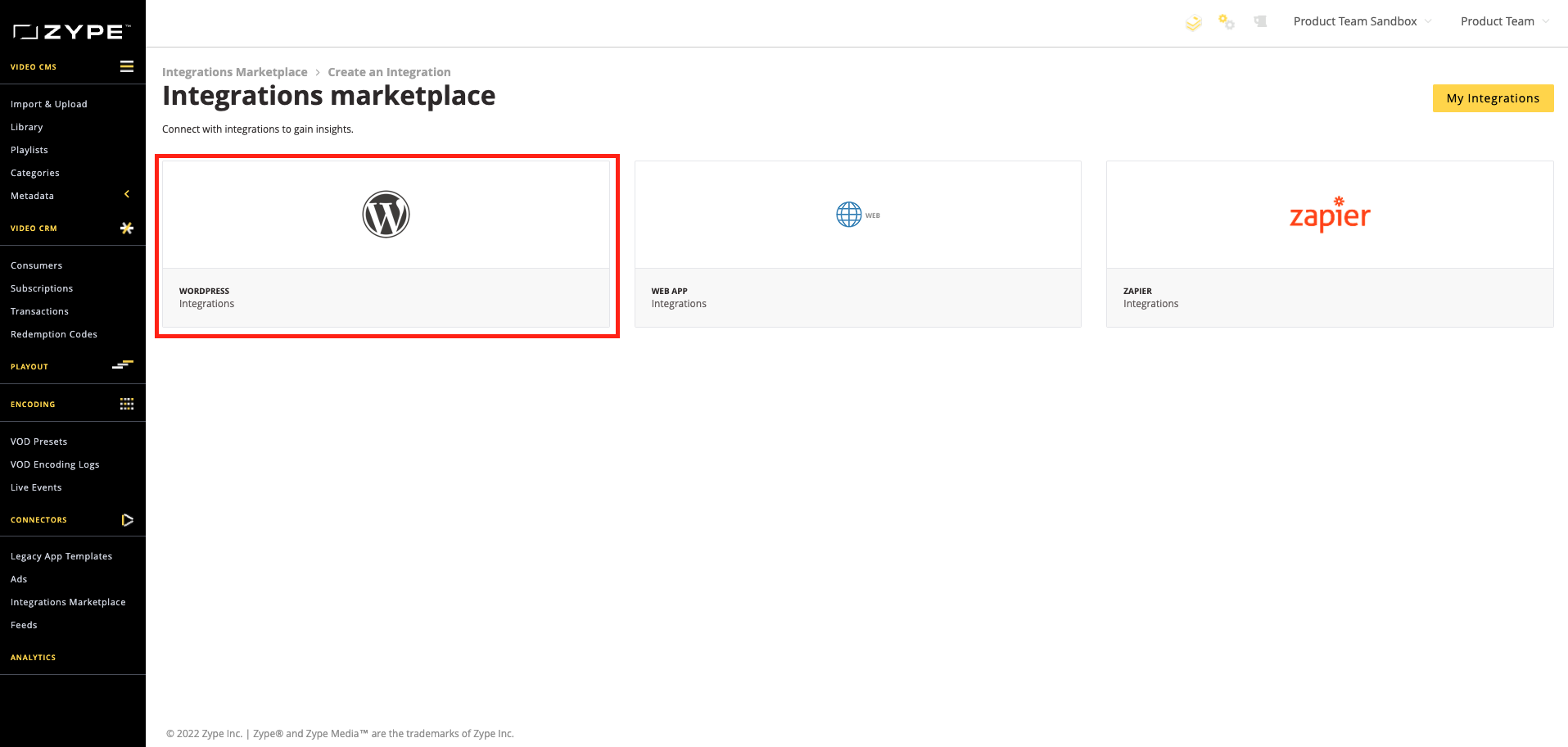This screenshot has width=1568, height=747.
Task: Click the Connectors play icon
Action: pyautogui.click(x=127, y=520)
